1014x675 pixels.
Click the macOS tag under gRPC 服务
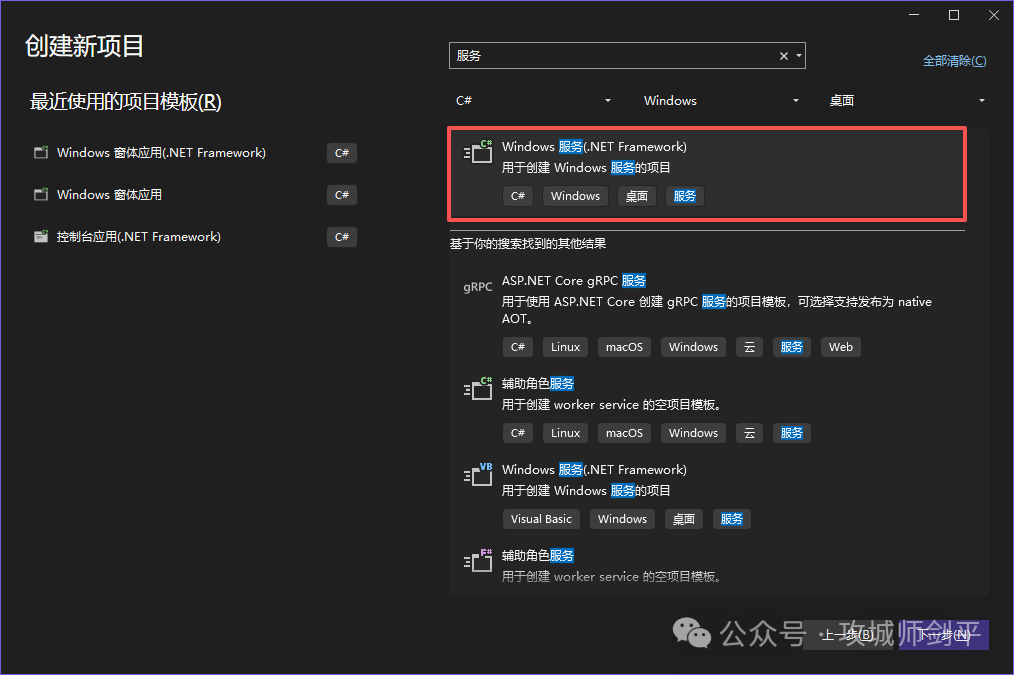click(x=624, y=347)
